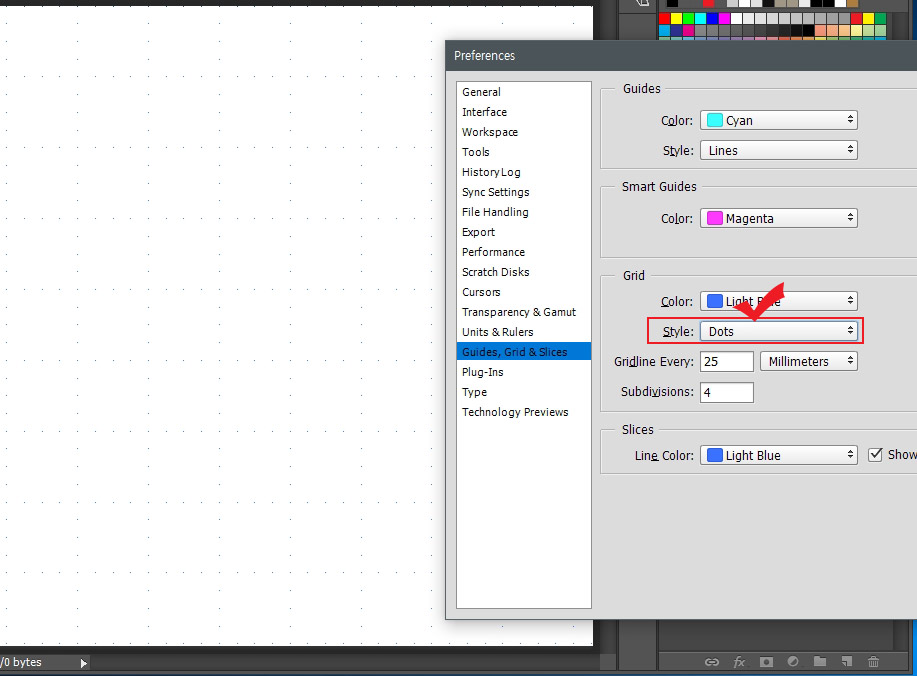Click the Gridline Every input field
This screenshot has height=676, width=917.
click(727, 361)
